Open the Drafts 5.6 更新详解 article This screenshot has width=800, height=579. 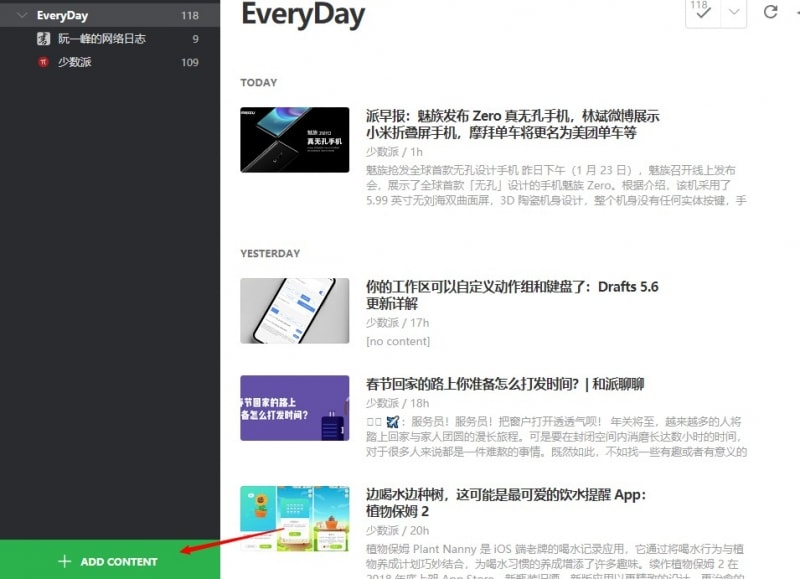(x=511, y=295)
